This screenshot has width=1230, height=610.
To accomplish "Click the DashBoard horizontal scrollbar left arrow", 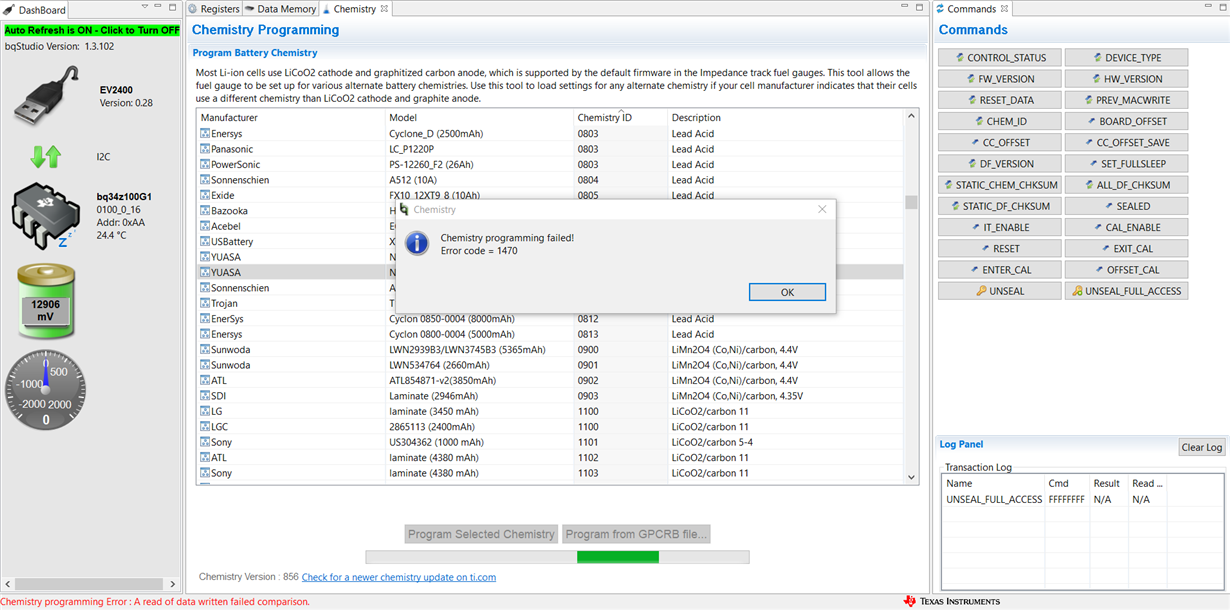I will point(9,583).
